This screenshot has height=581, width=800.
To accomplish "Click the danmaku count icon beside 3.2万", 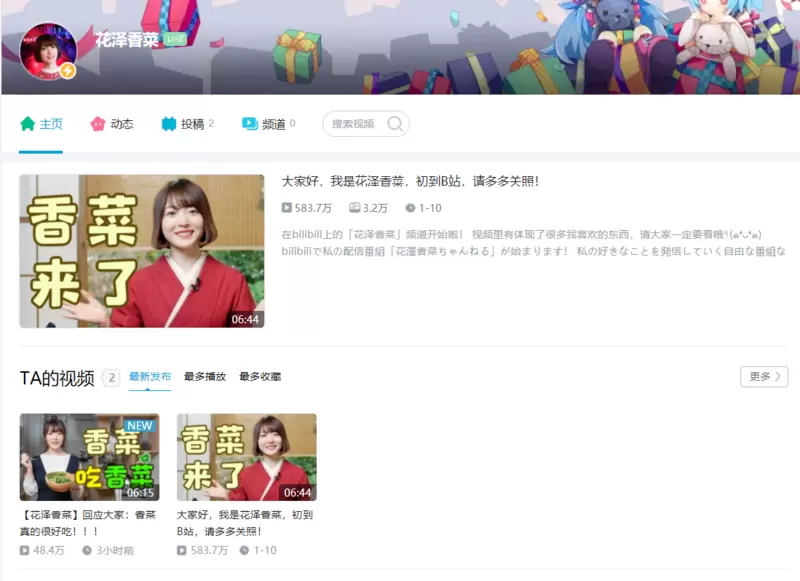I will [355, 208].
